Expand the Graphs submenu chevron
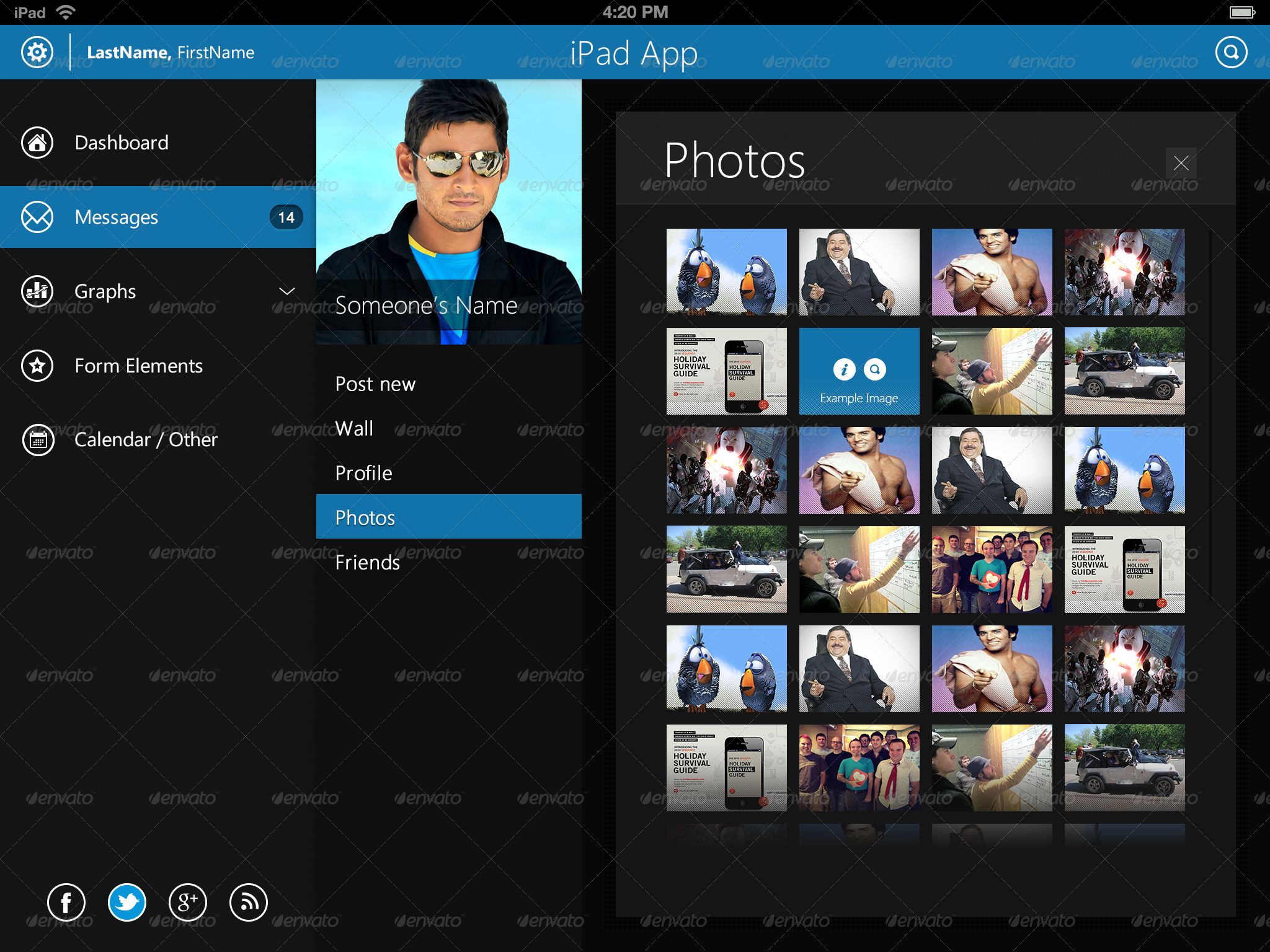The image size is (1270, 952). pos(286,291)
